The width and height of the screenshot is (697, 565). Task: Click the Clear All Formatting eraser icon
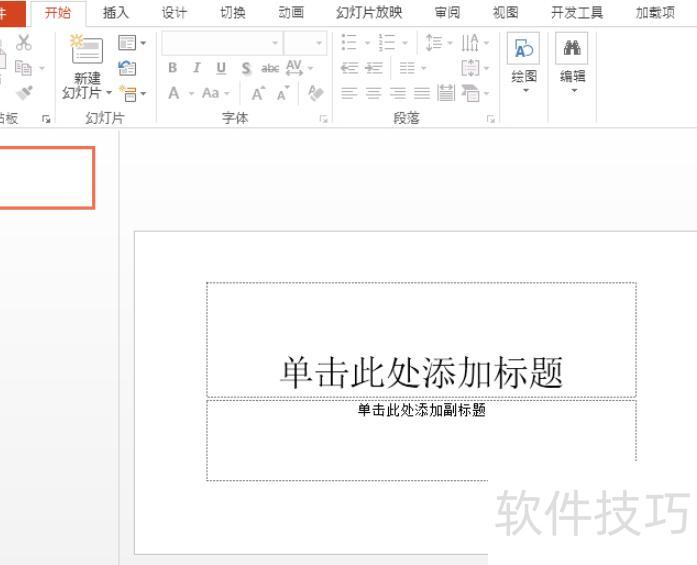click(317, 93)
